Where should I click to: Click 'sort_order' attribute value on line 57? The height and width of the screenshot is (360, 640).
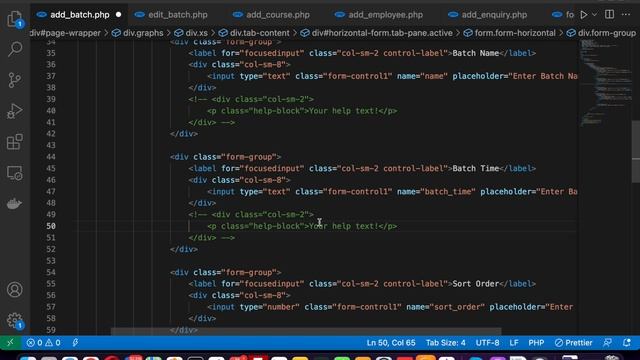click(457, 307)
